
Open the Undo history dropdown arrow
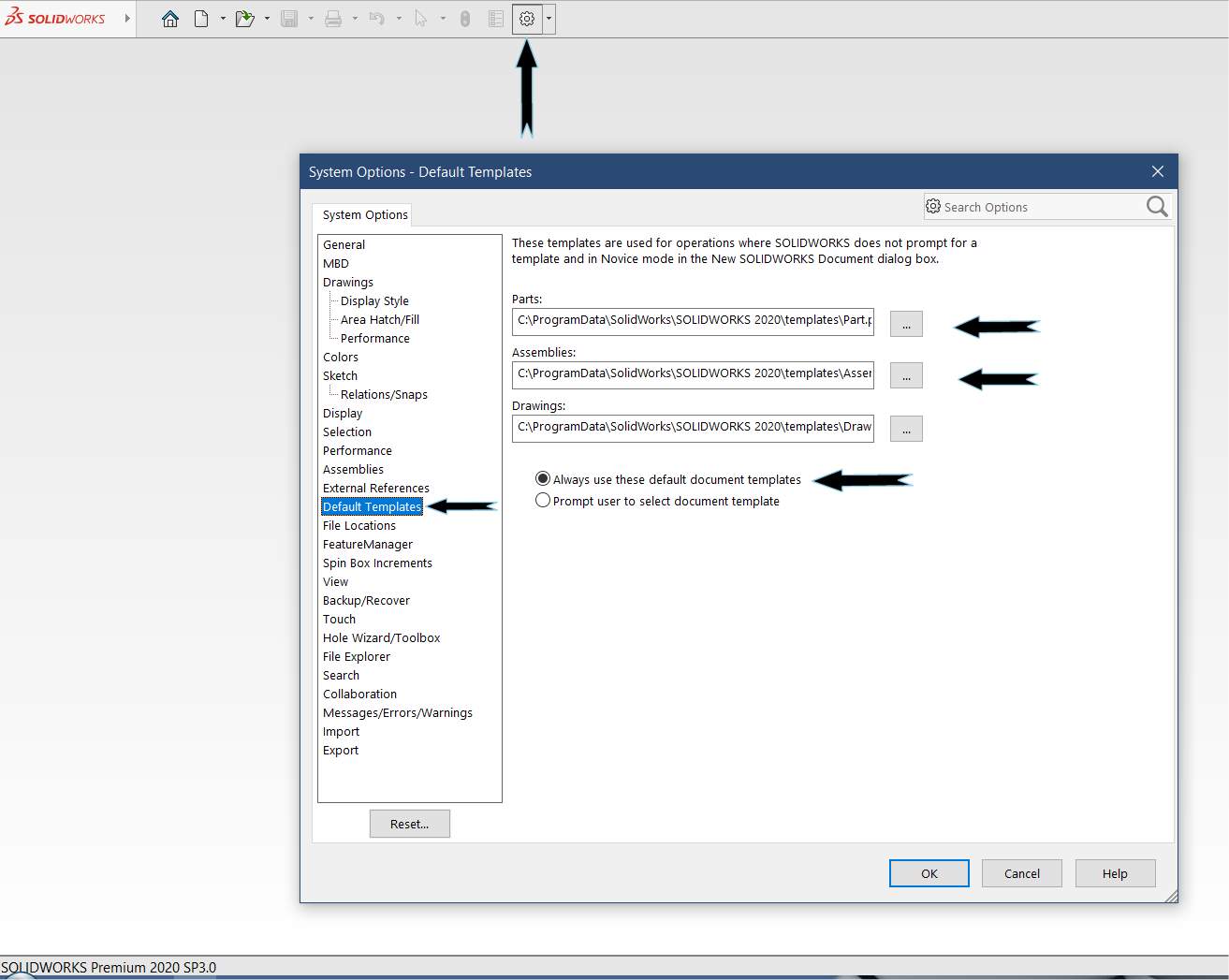[399, 19]
